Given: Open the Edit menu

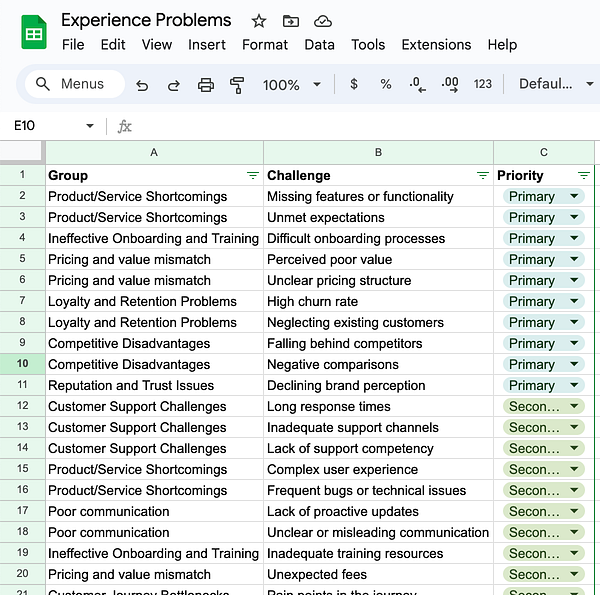Looking at the screenshot, I should click(x=113, y=45).
